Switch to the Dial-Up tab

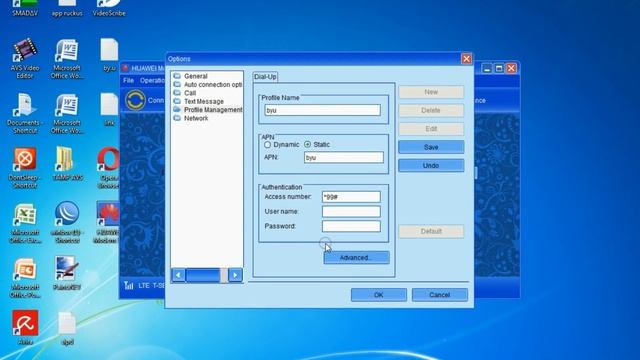[265, 76]
